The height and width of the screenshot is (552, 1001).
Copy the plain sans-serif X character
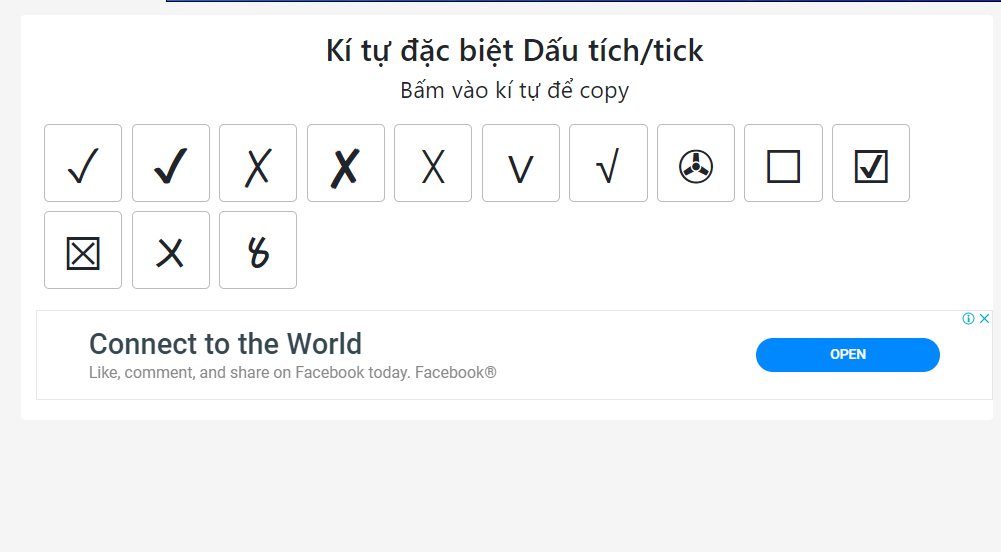pos(433,163)
